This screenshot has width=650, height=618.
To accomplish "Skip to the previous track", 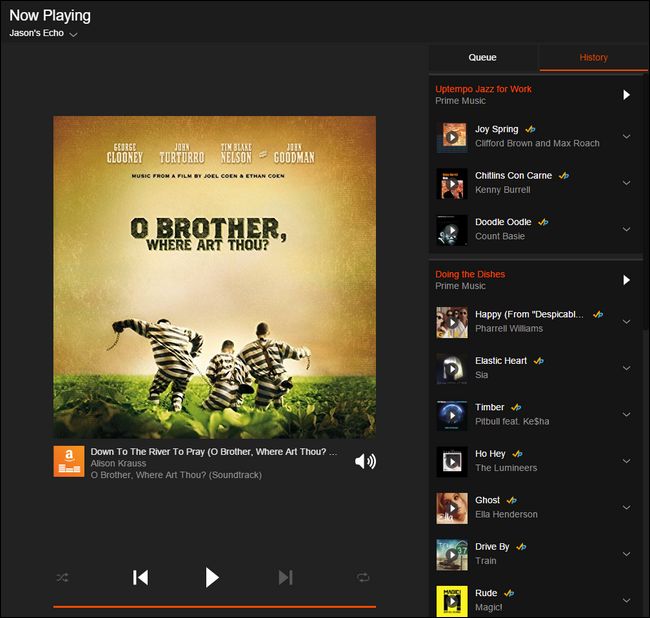I will coord(141,577).
